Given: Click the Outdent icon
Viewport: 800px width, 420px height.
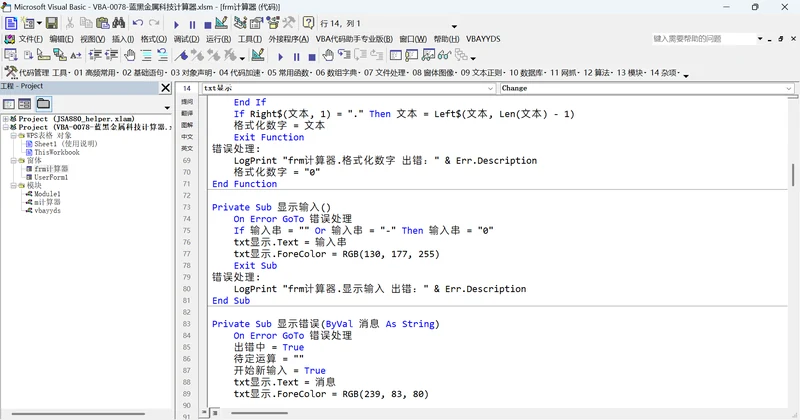Looking at the screenshot, I should point(111,55).
